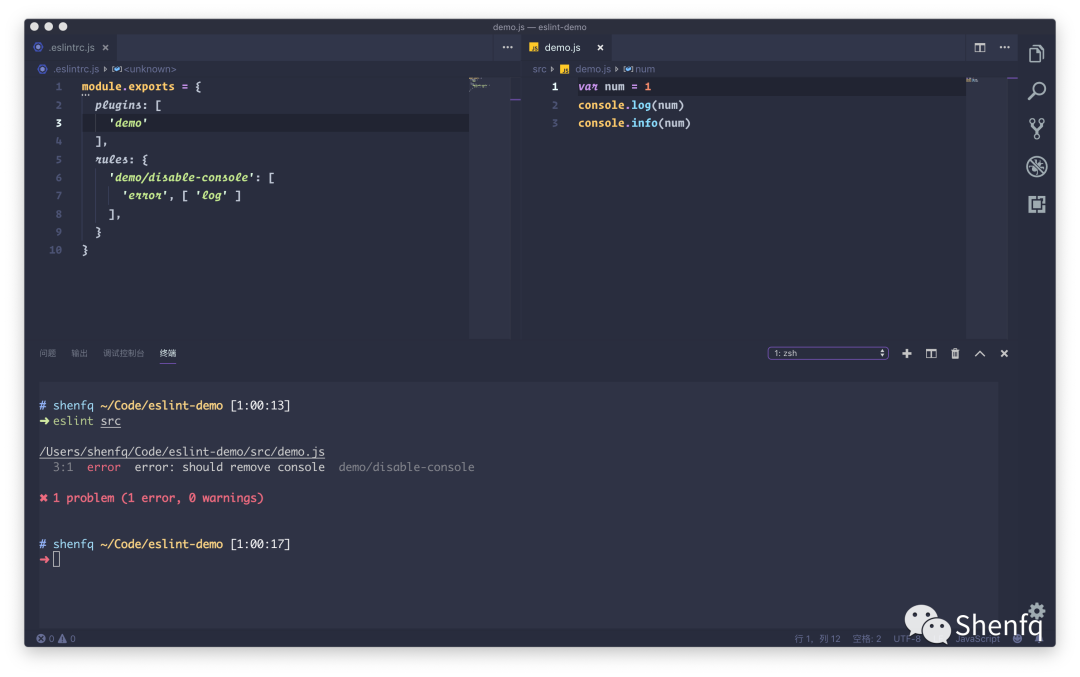Screen dimensions: 1080x677
Task: Create a new terminal with plus icon
Action: (x=906, y=353)
